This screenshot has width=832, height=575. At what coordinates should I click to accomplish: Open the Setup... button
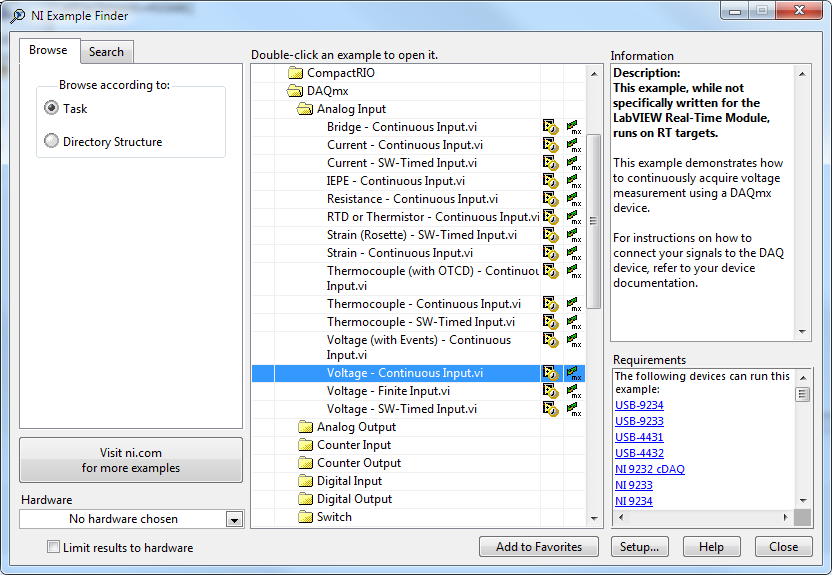point(639,547)
